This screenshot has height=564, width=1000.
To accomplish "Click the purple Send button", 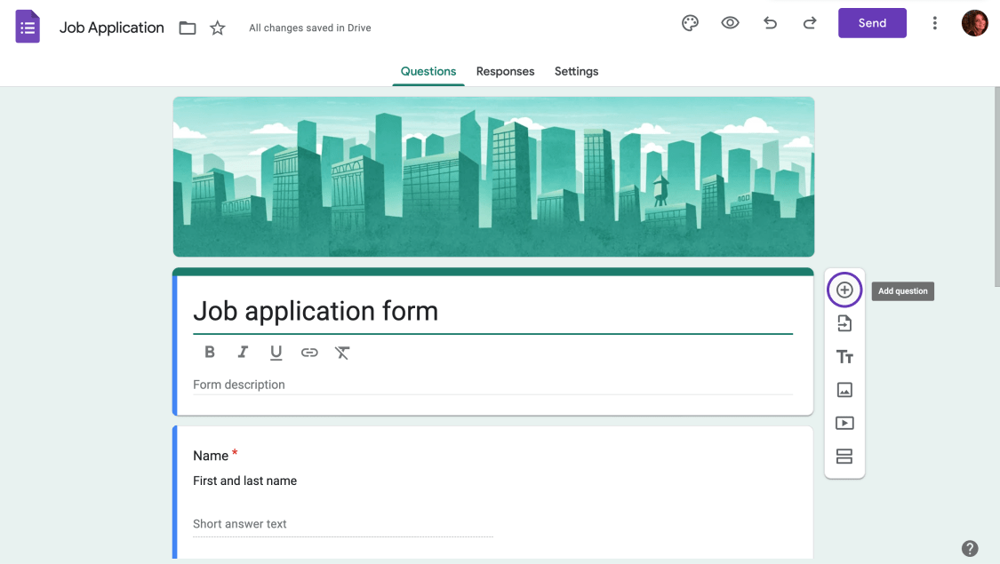I will pos(872,23).
